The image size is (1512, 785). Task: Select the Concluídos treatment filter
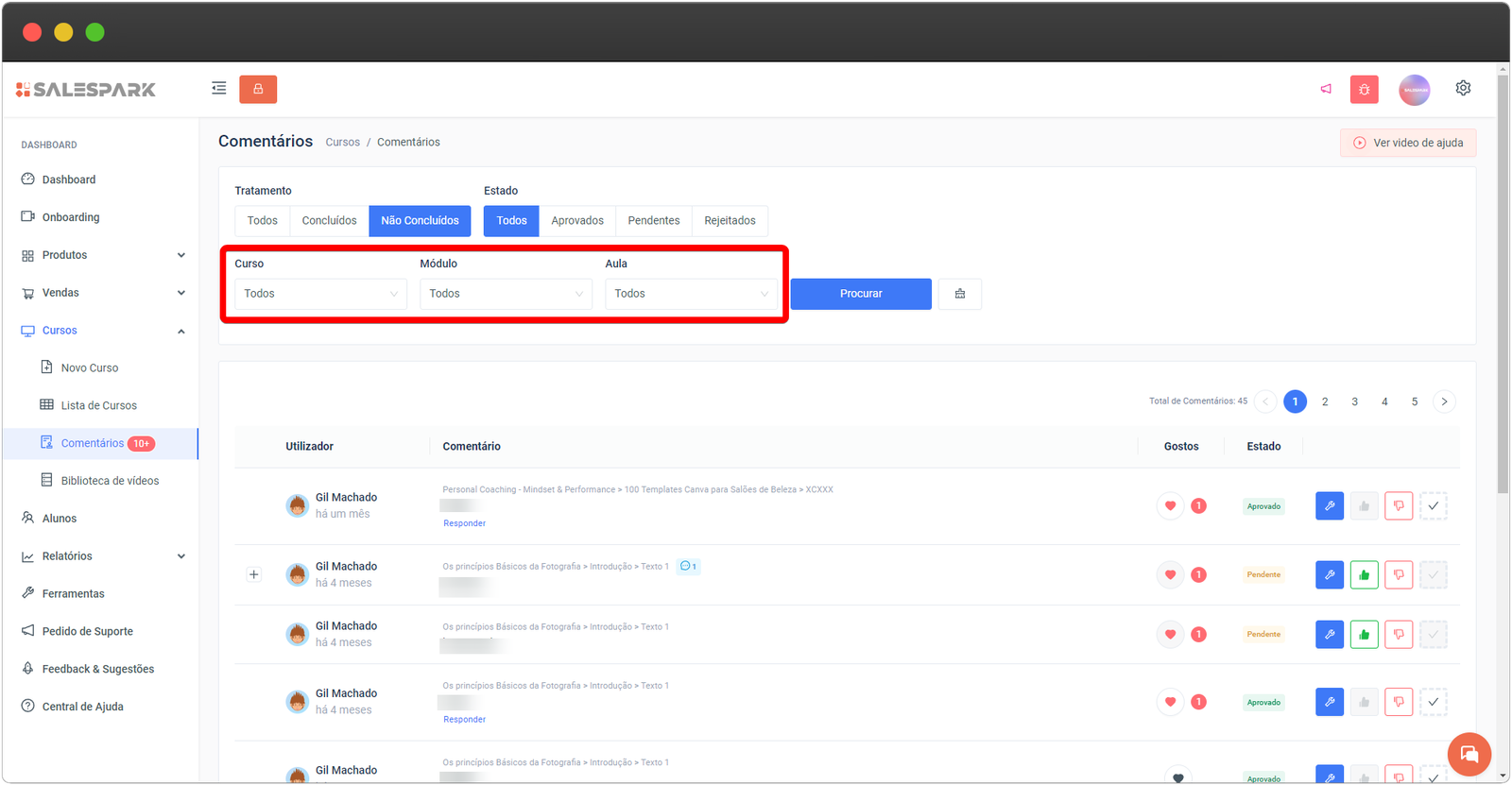click(329, 221)
